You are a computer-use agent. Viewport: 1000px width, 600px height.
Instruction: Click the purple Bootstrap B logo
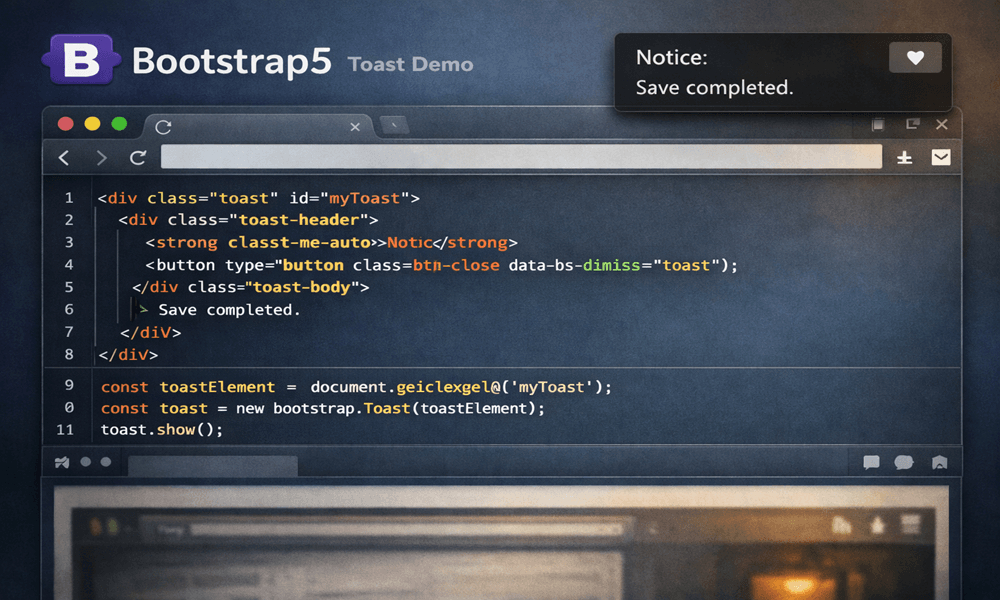tap(81, 59)
